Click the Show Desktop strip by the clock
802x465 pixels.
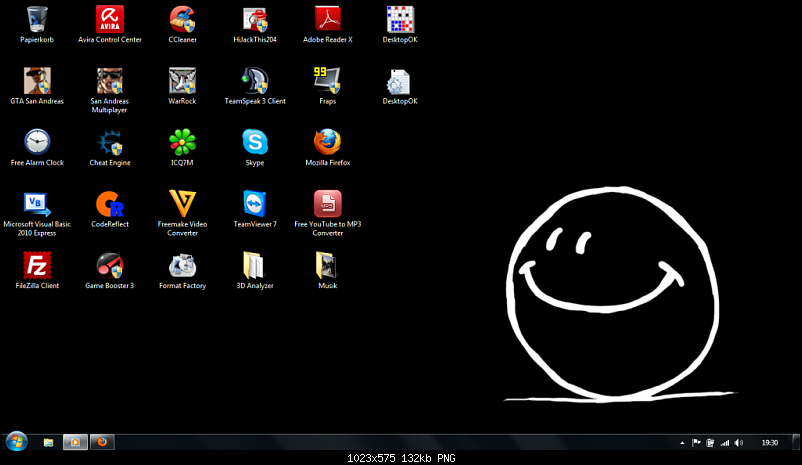796,442
